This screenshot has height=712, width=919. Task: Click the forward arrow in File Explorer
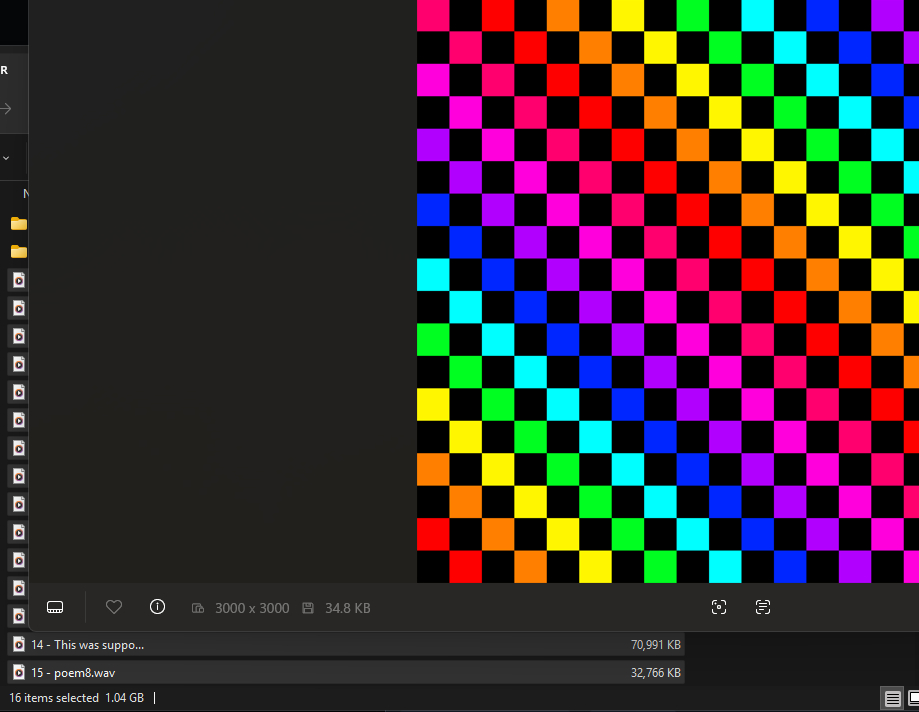(7, 109)
